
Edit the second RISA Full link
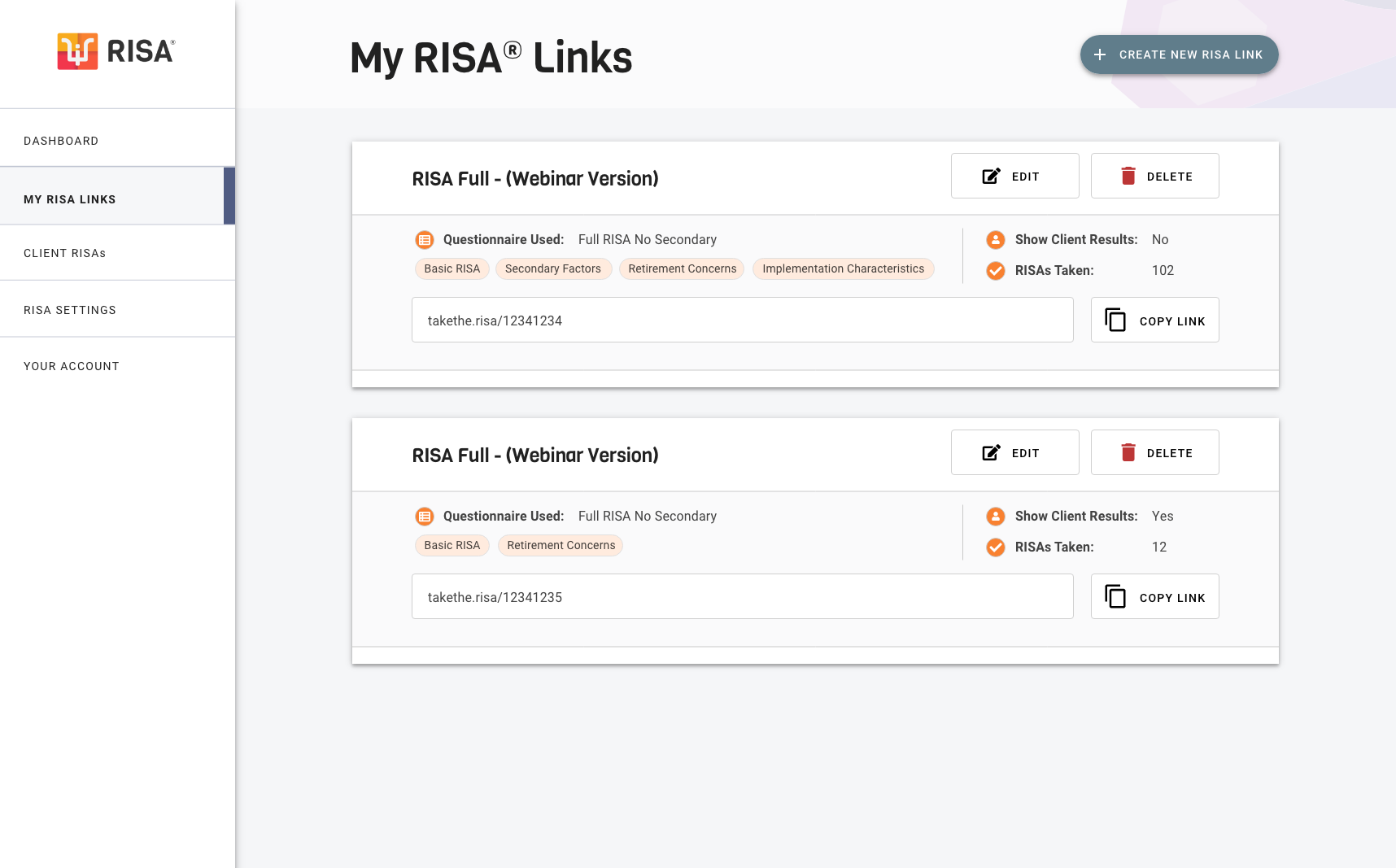1014,452
